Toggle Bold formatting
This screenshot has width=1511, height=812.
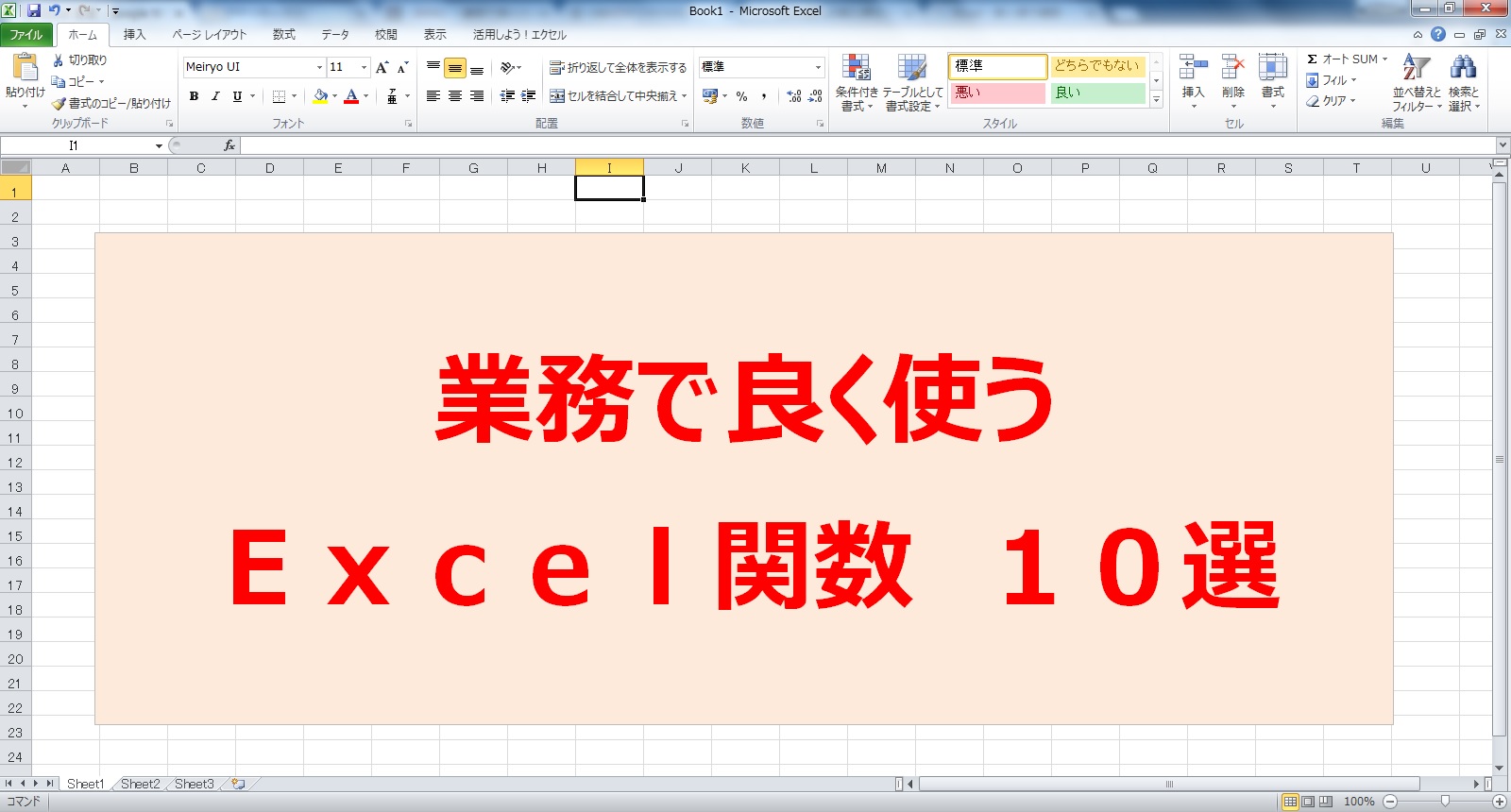(x=194, y=96)
